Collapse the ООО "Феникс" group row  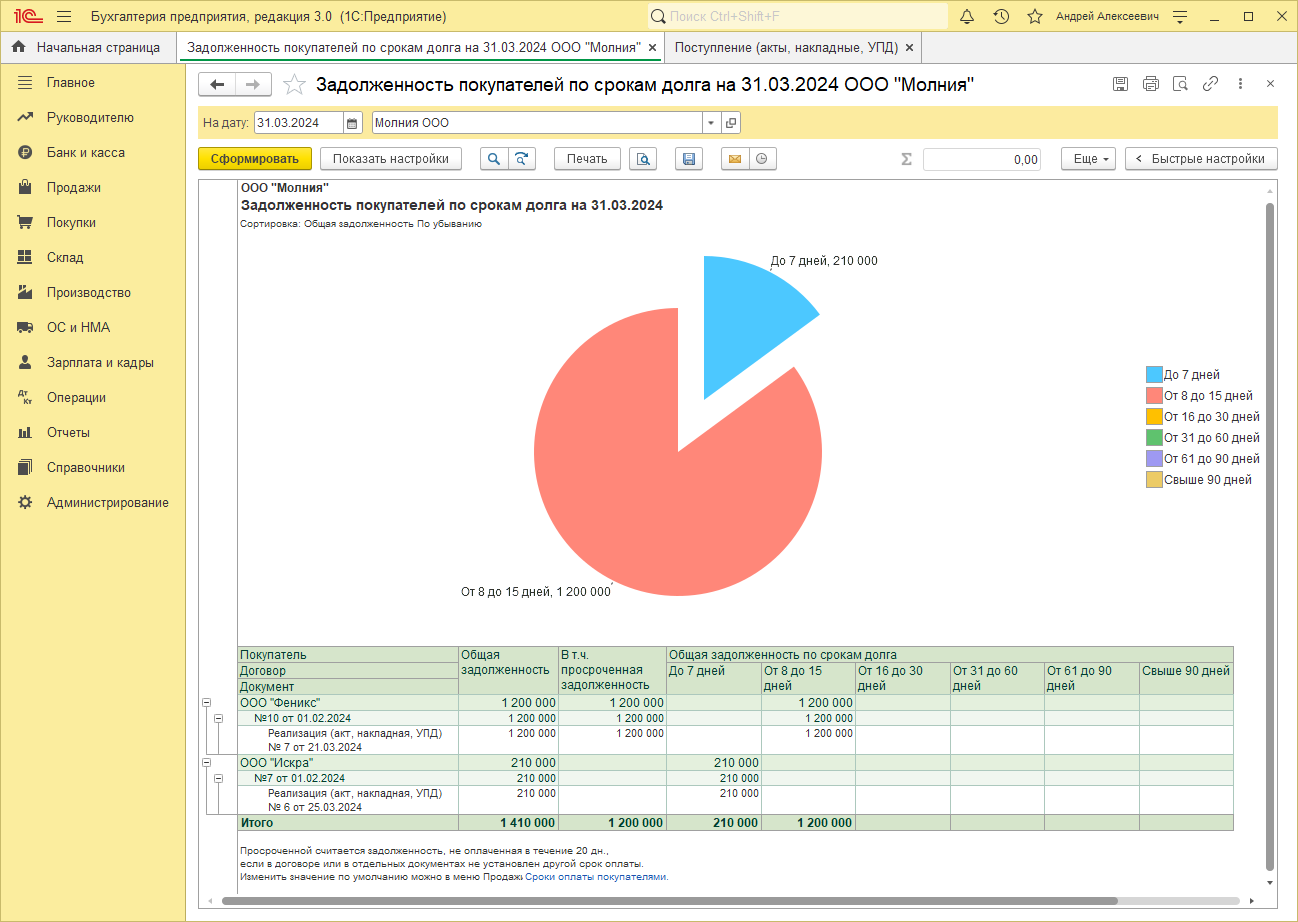click(x=207, y=703)
